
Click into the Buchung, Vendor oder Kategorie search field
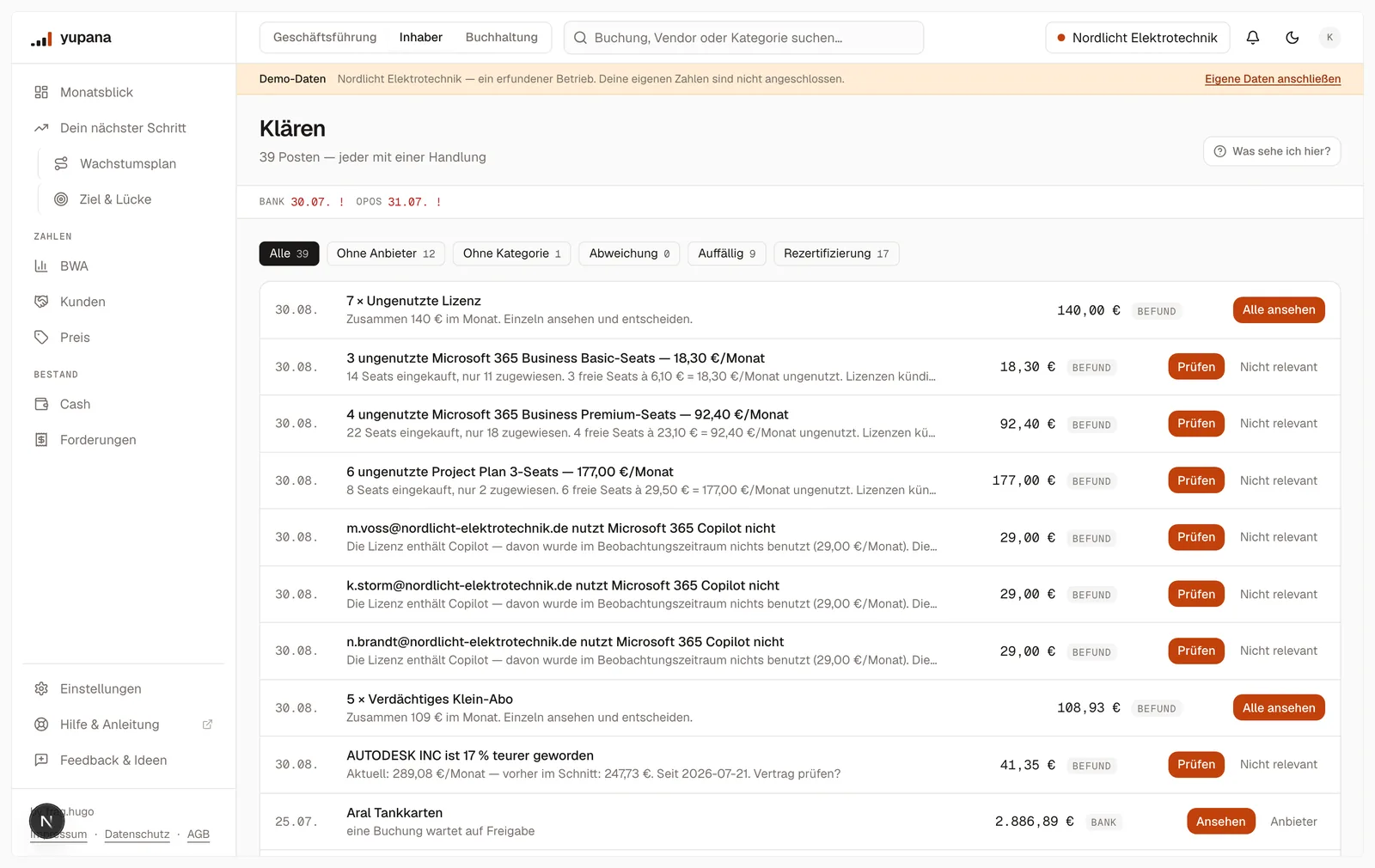coord(744,38)
